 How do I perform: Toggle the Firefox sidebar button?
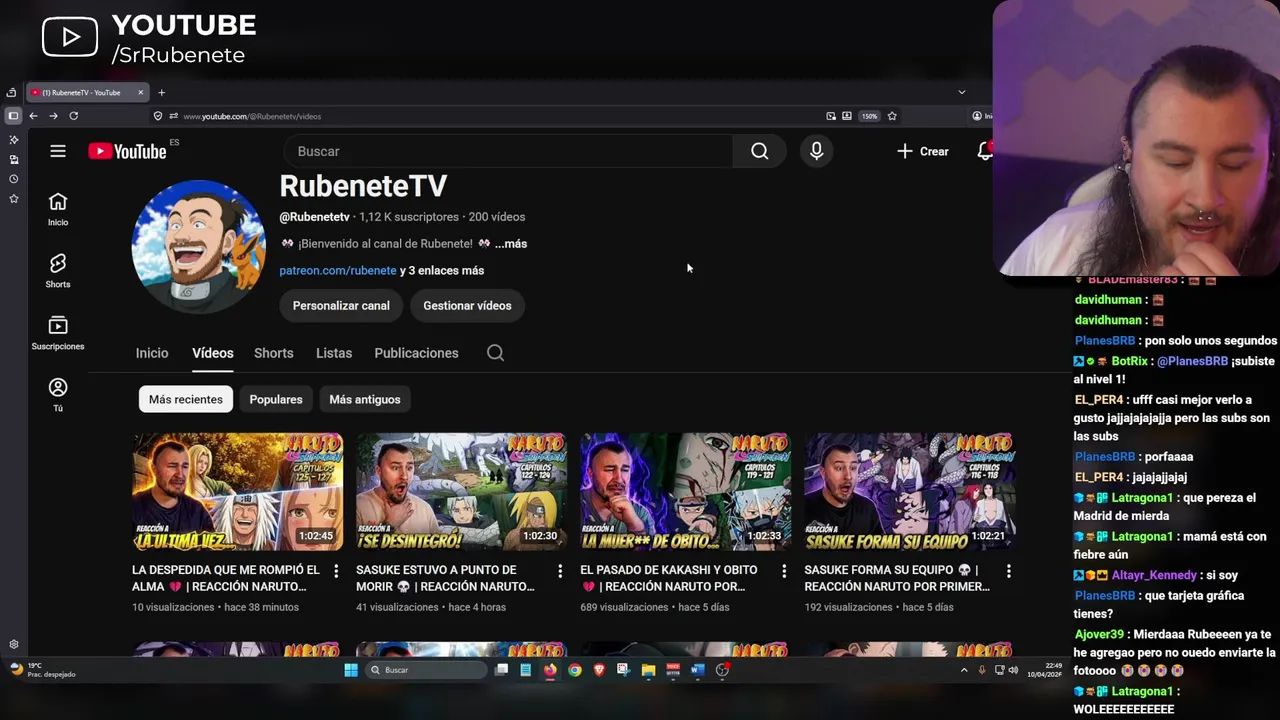click(x=13, y=116)
